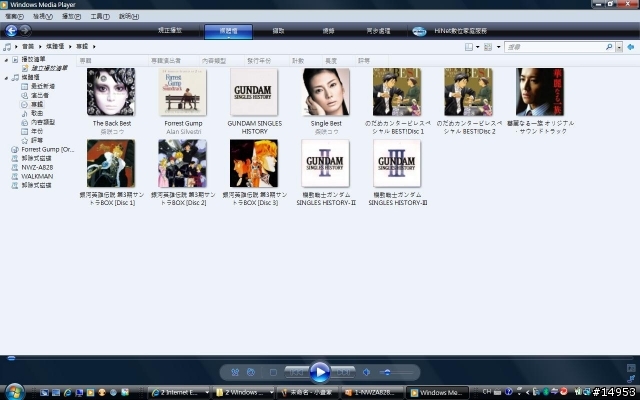Switch to the 同步處理 (Sync) tab

point(378,31)
